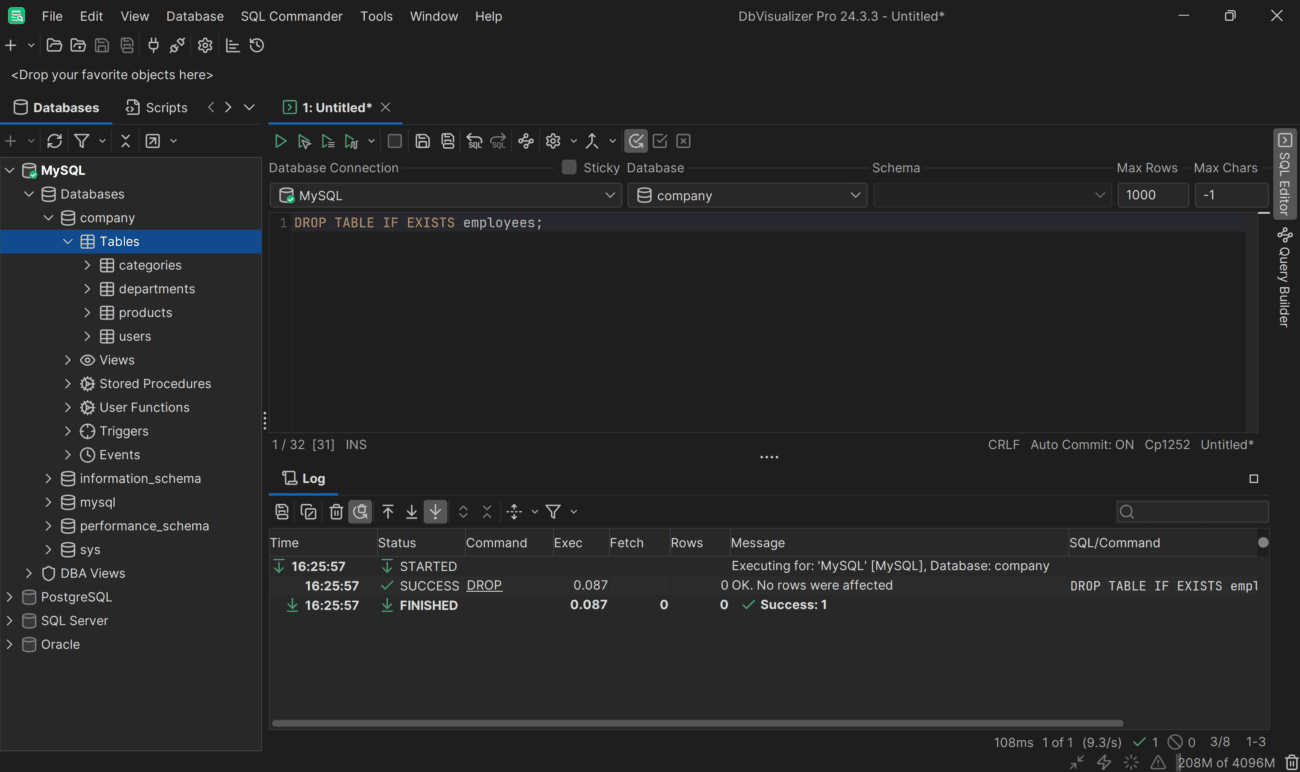The image size is (1300, 772).
Task: Switch to the Scripts tab
Action: [157, 107]
